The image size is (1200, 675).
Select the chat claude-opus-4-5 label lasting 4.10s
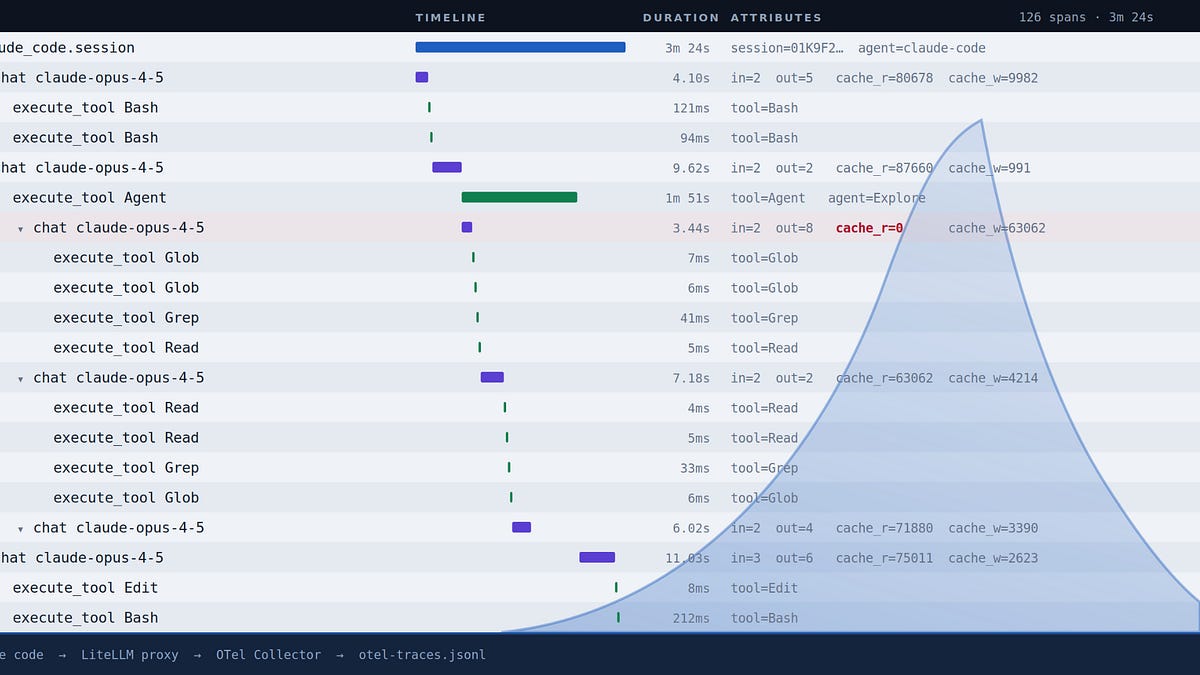[x=81, y=78]
